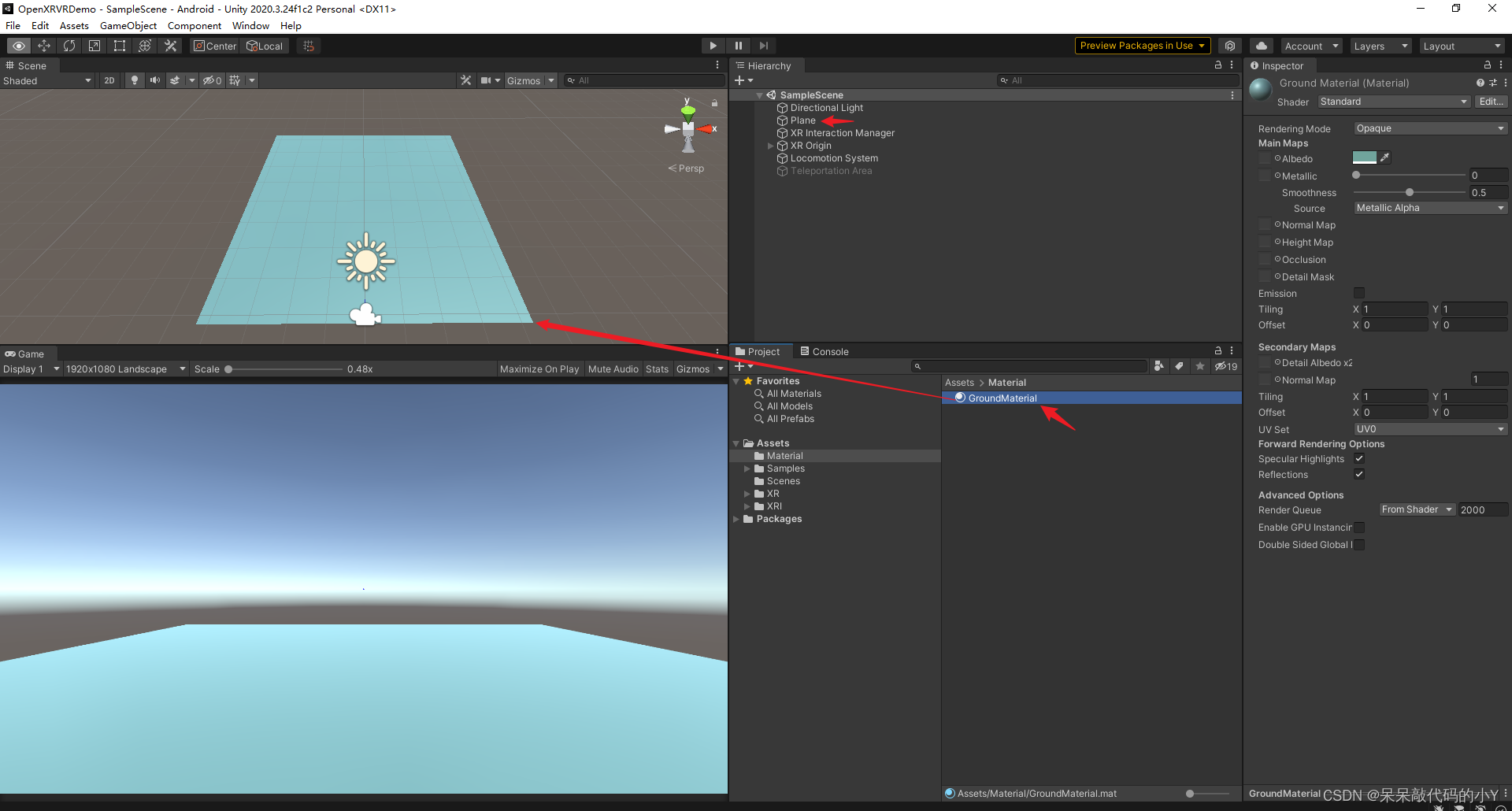Click the Pause button
Viewport: 1512px width, 811px height.
(738, 46)
